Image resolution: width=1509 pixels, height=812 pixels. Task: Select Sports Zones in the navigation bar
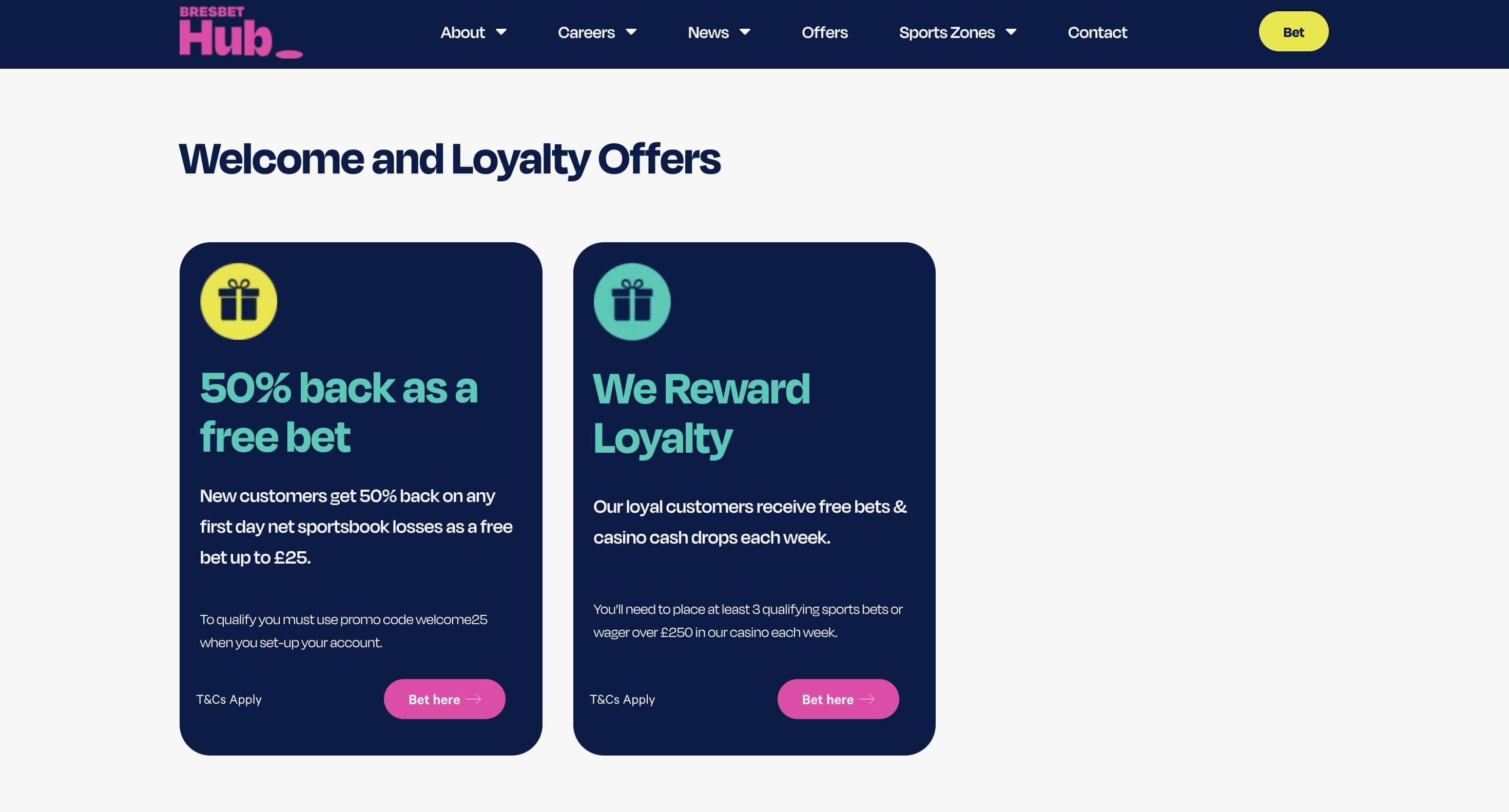pos(946,32)
